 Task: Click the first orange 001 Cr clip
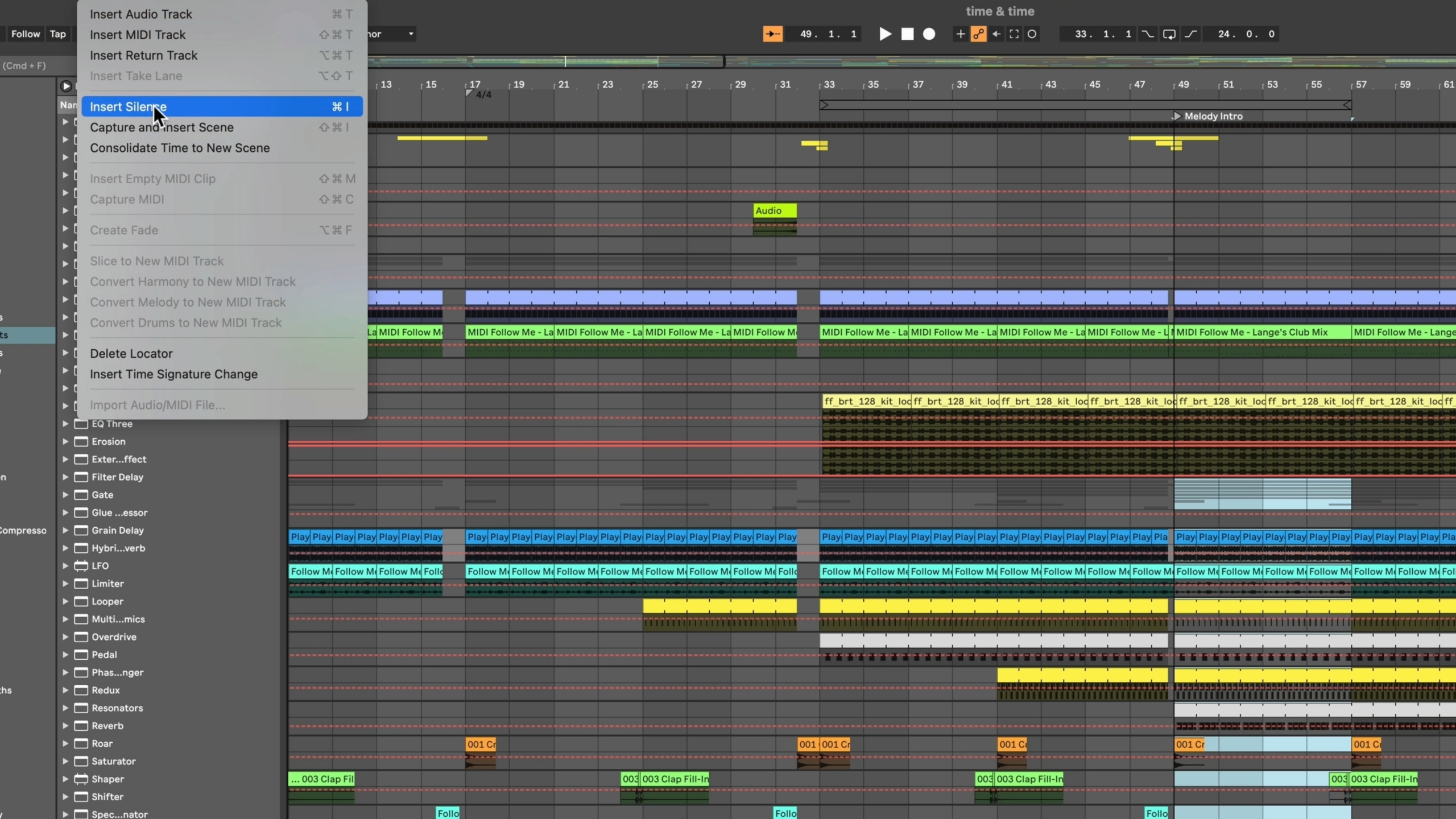coord(481,744)
